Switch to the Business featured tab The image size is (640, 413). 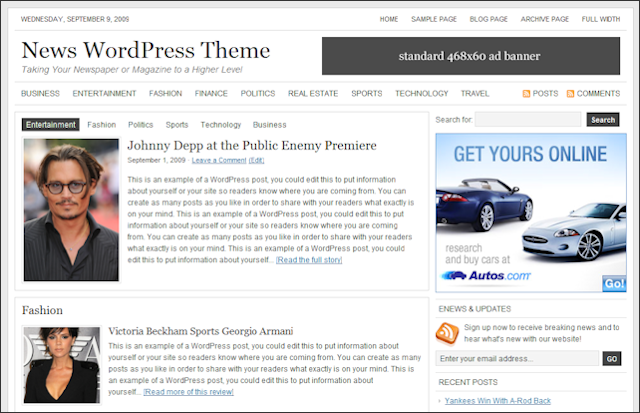coord(269,124)
